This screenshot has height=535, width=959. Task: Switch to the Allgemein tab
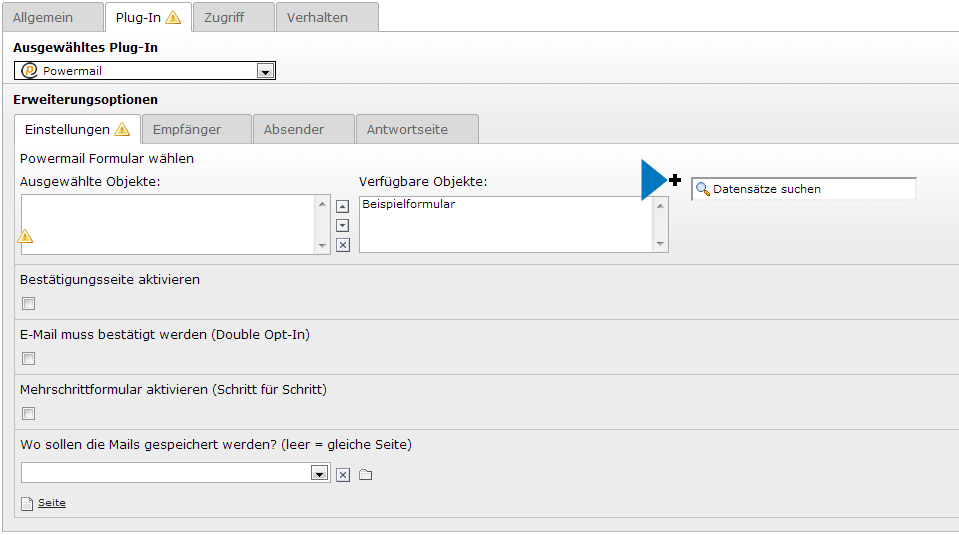(52, 17)
